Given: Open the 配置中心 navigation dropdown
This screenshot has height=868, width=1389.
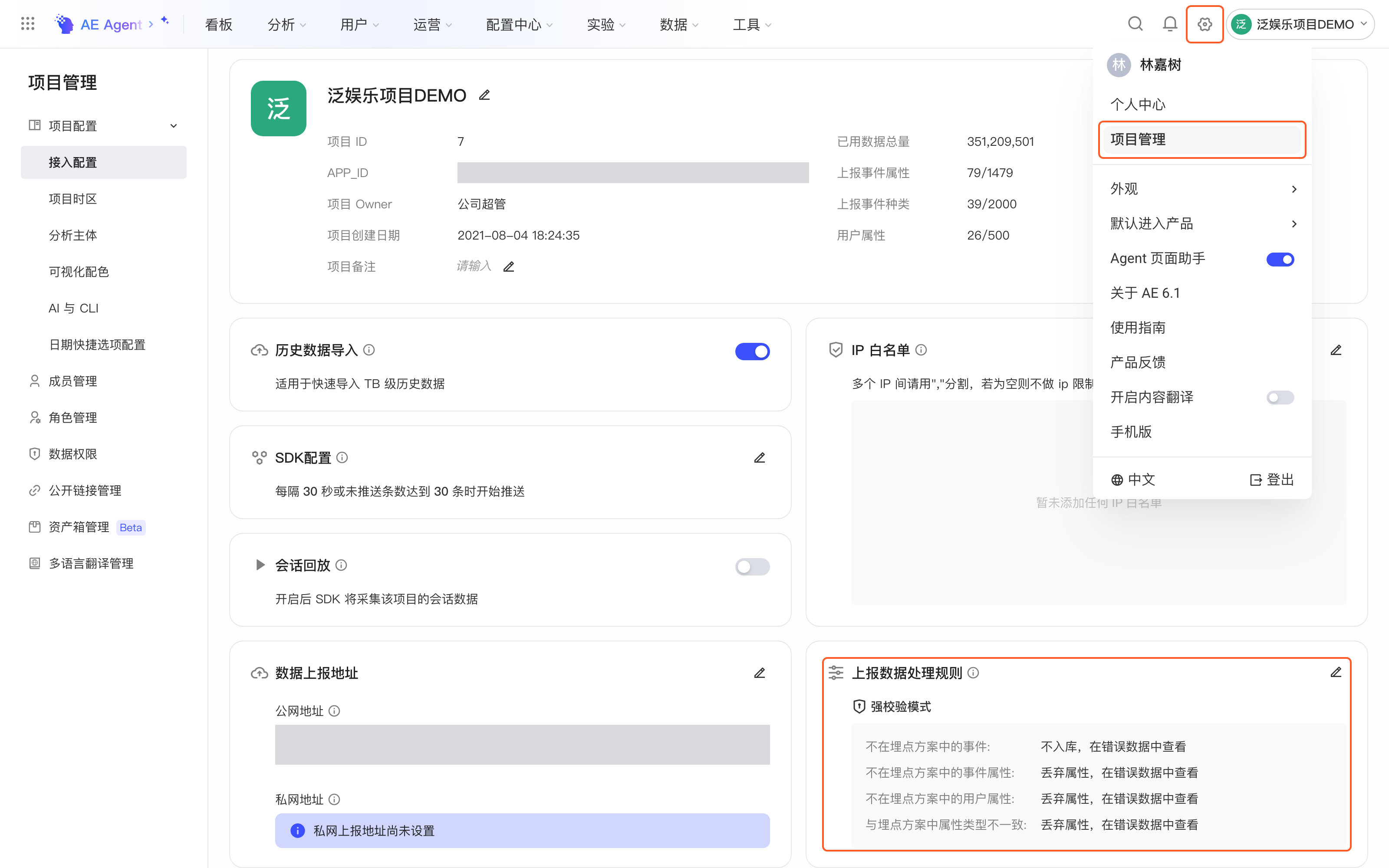Looking at the screenshot, I should point(520,24).
